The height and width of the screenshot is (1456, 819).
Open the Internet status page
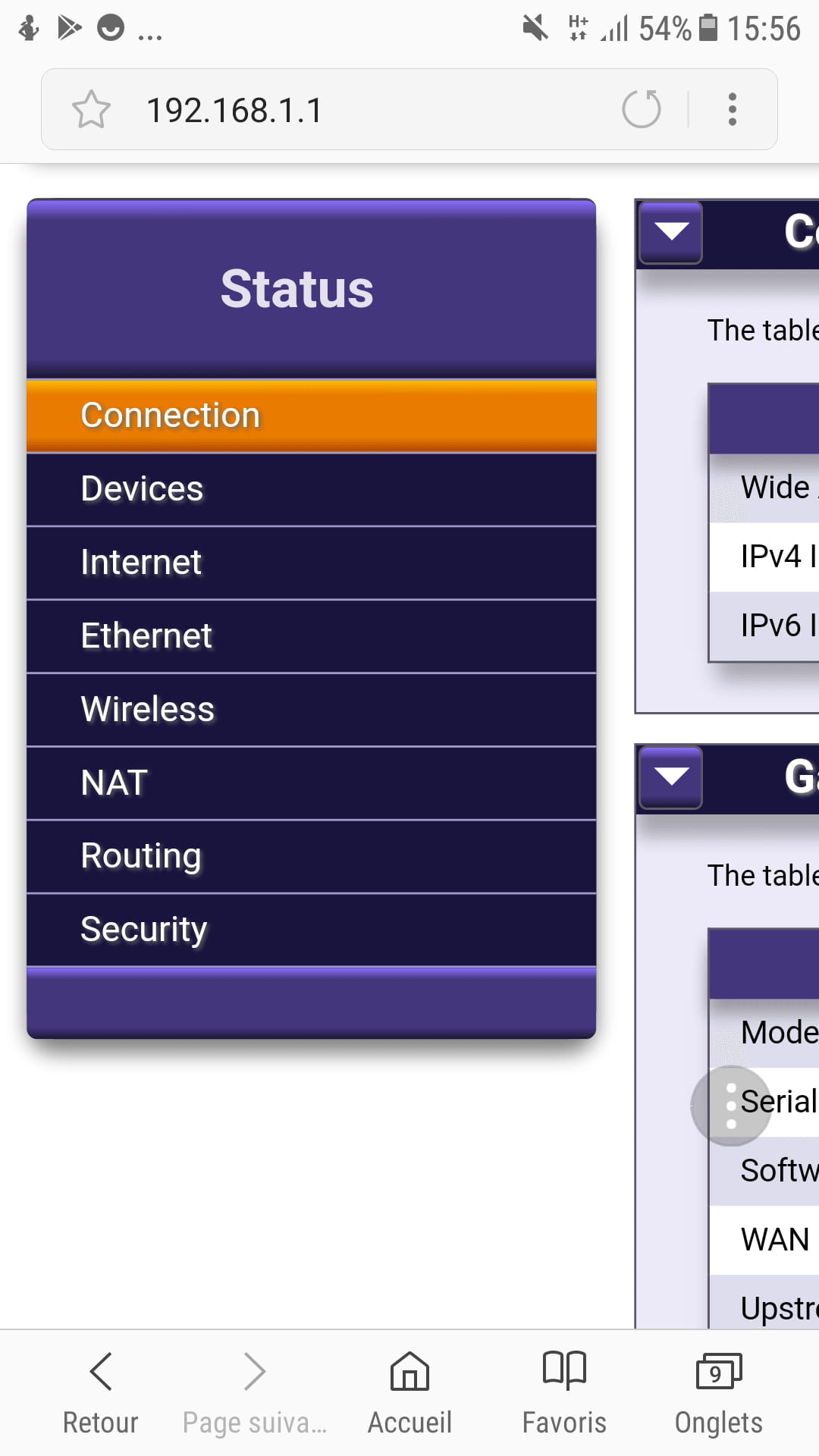[x=311, y=563]
